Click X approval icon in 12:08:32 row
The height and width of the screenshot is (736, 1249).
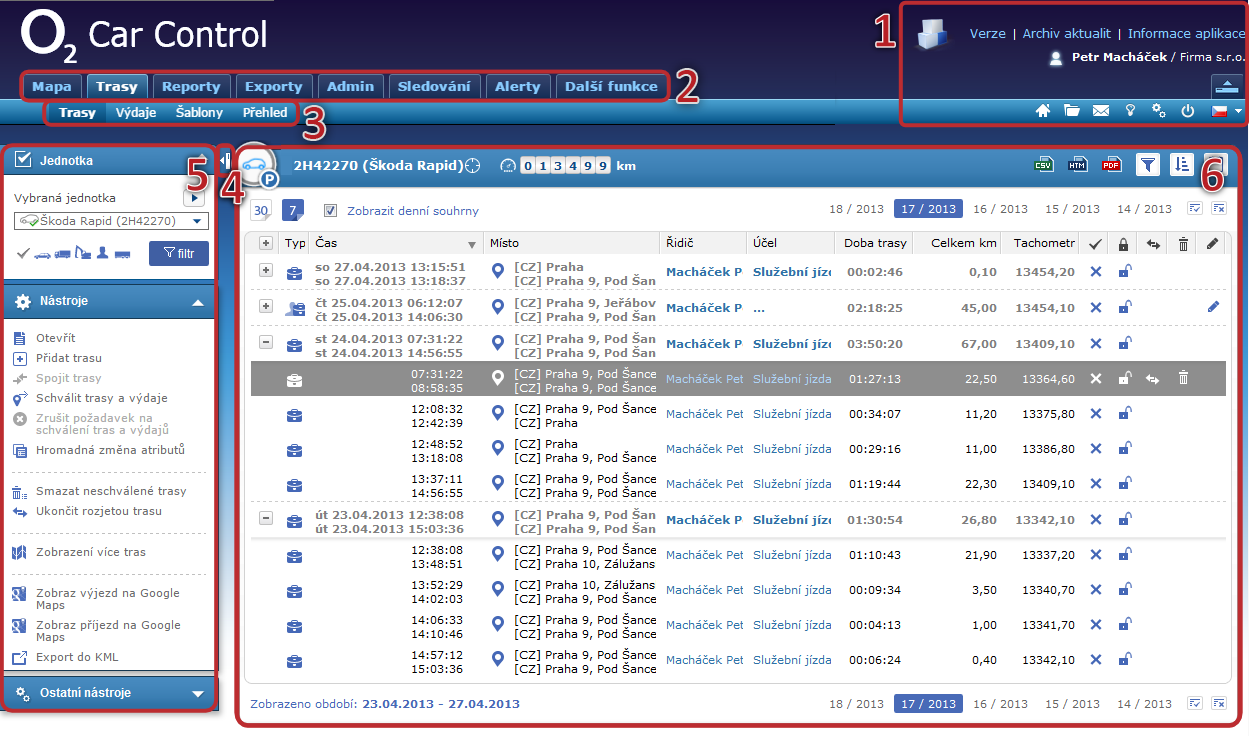pyautogui.click(x=1095, y=414)
